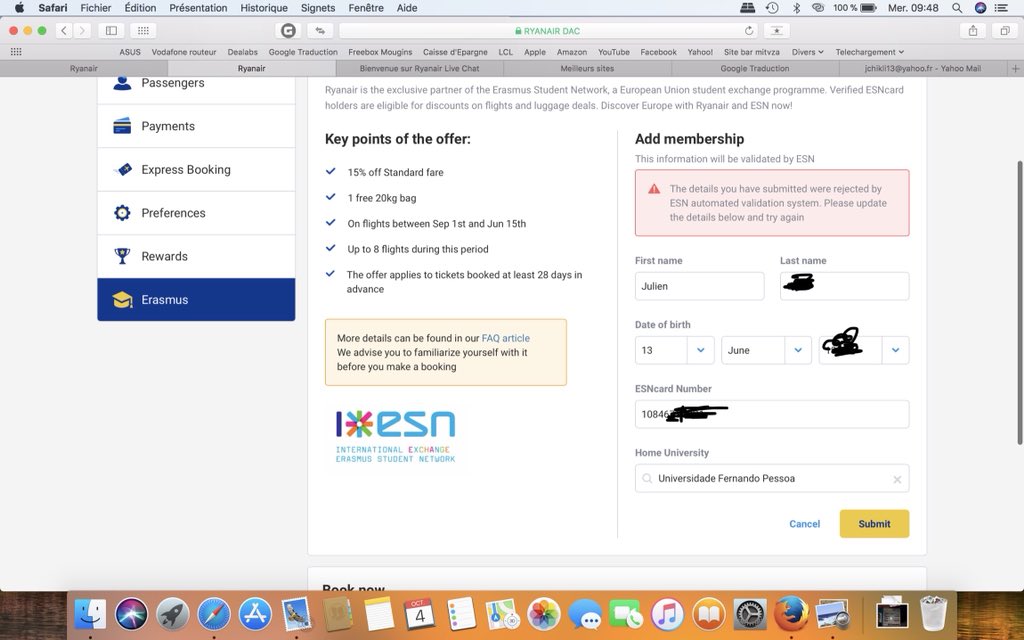
Task: Open the Présentation menu
Action: 198,8
